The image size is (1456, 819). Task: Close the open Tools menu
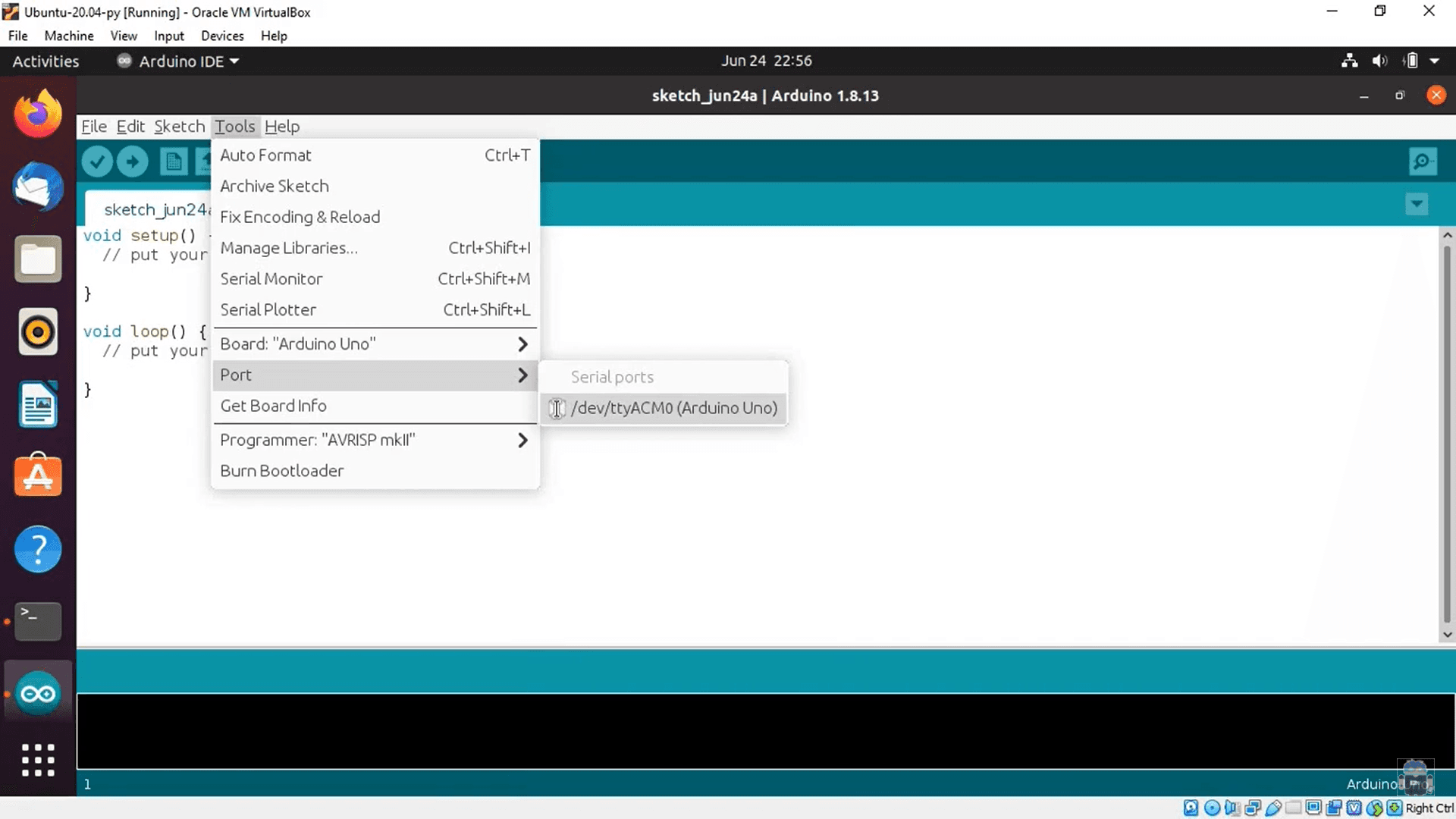pyautogui.click(x=235, y=127)
